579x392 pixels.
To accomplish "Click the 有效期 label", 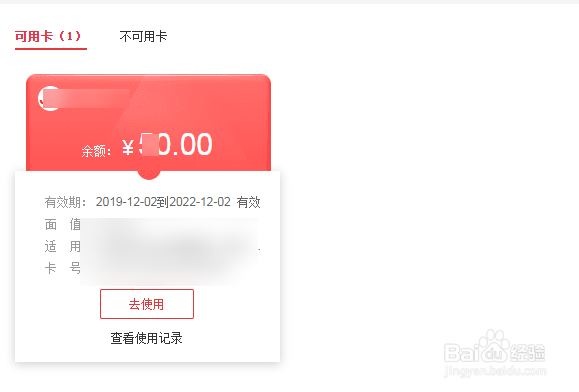I will [66, 202].
